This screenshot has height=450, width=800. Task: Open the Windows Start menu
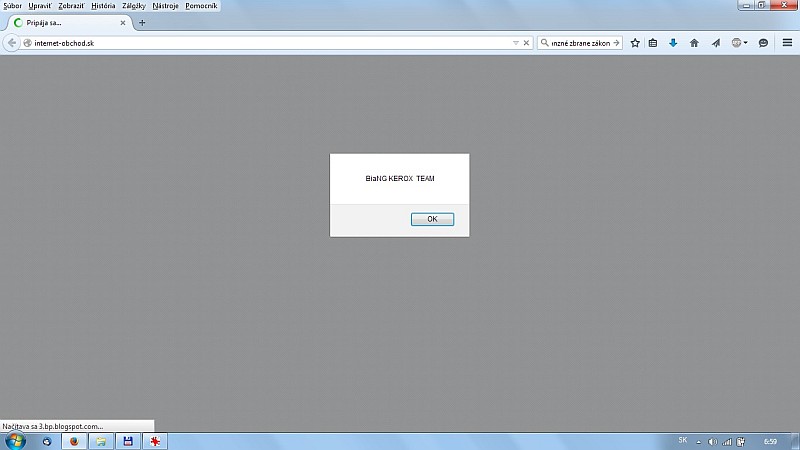tap(14, 440)
